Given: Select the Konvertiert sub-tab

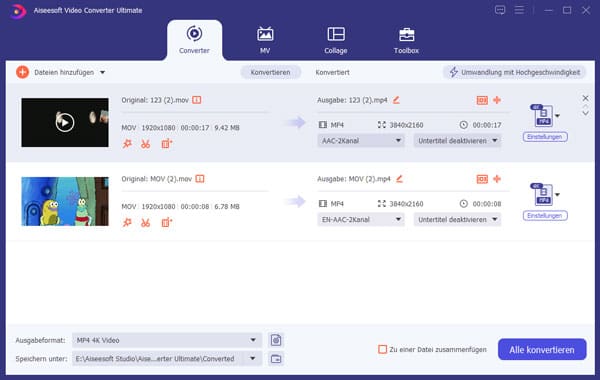Looking at the screenshot, I should 332,72.
